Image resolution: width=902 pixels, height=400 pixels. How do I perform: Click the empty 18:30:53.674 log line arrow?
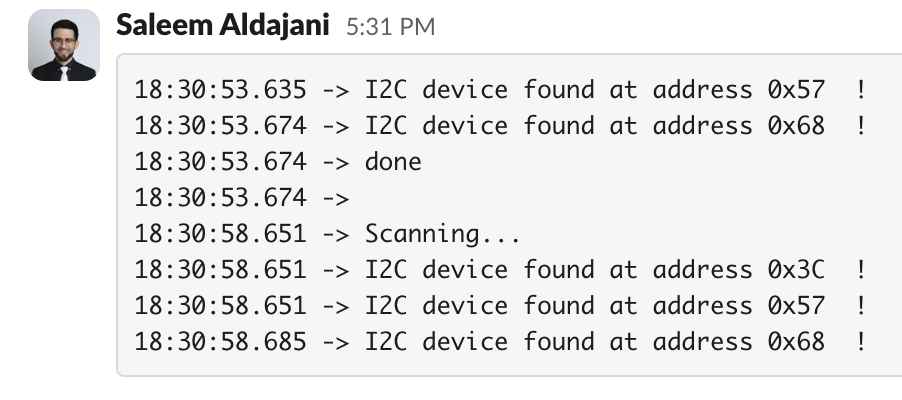336,198
